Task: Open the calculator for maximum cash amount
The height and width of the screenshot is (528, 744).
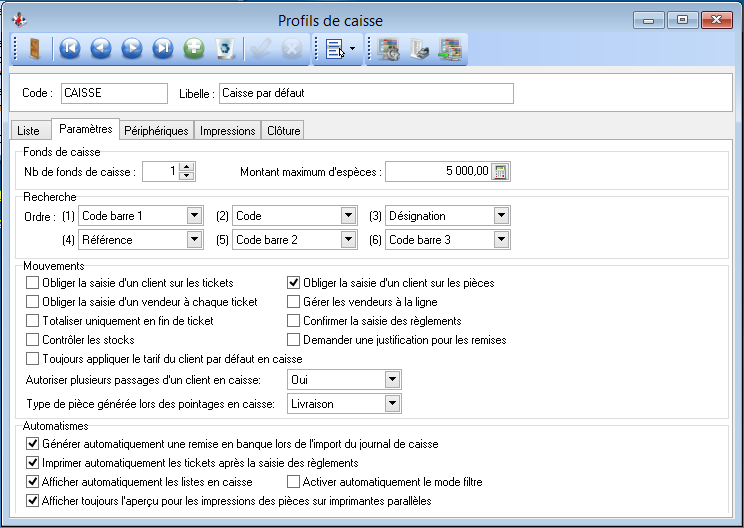Action: (x=501, y=171)
